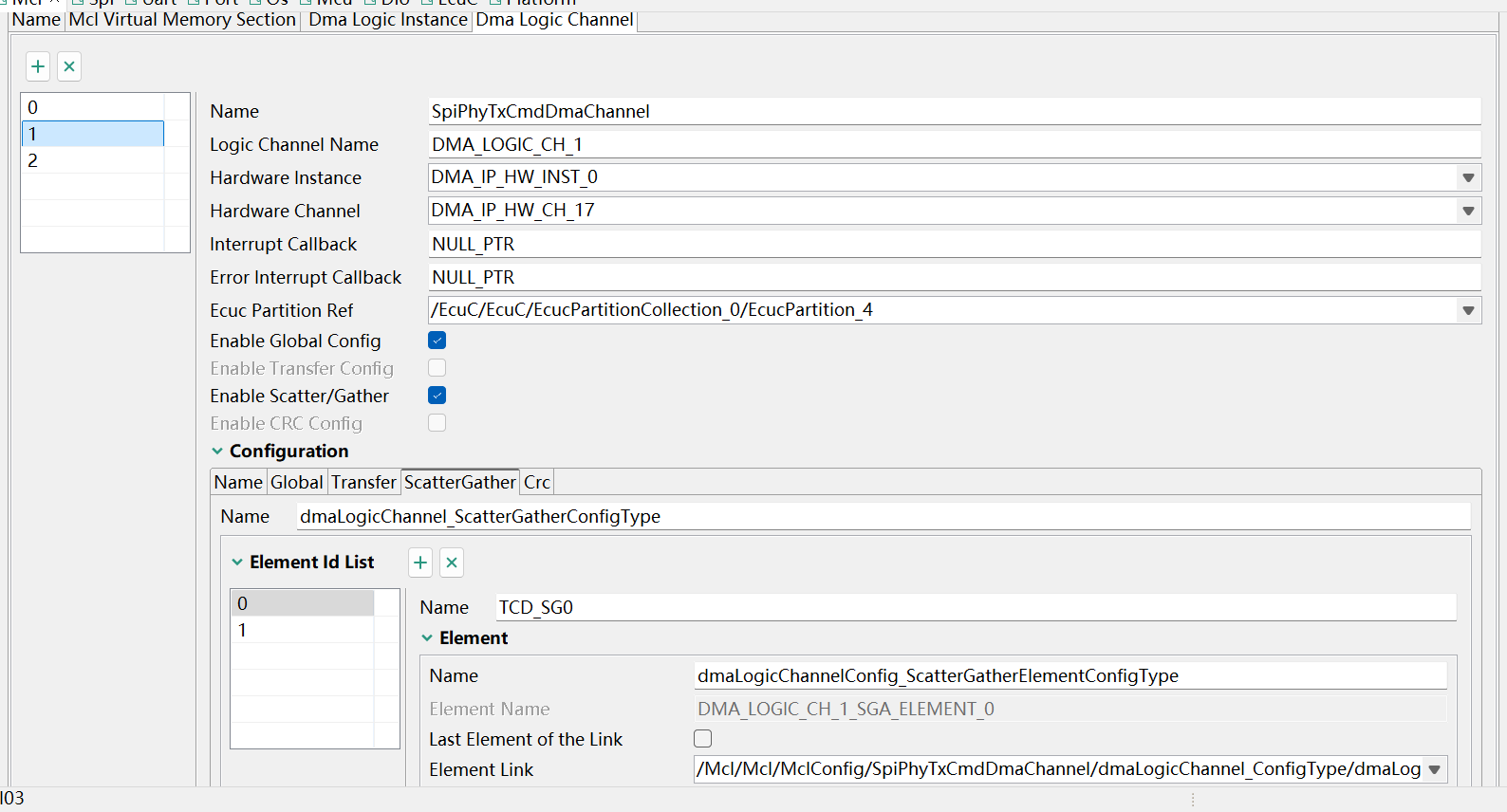Check Last Element of the Link
Viewport: 1507px width, 812px height.
pyautogui.click(x=703, y=739)
